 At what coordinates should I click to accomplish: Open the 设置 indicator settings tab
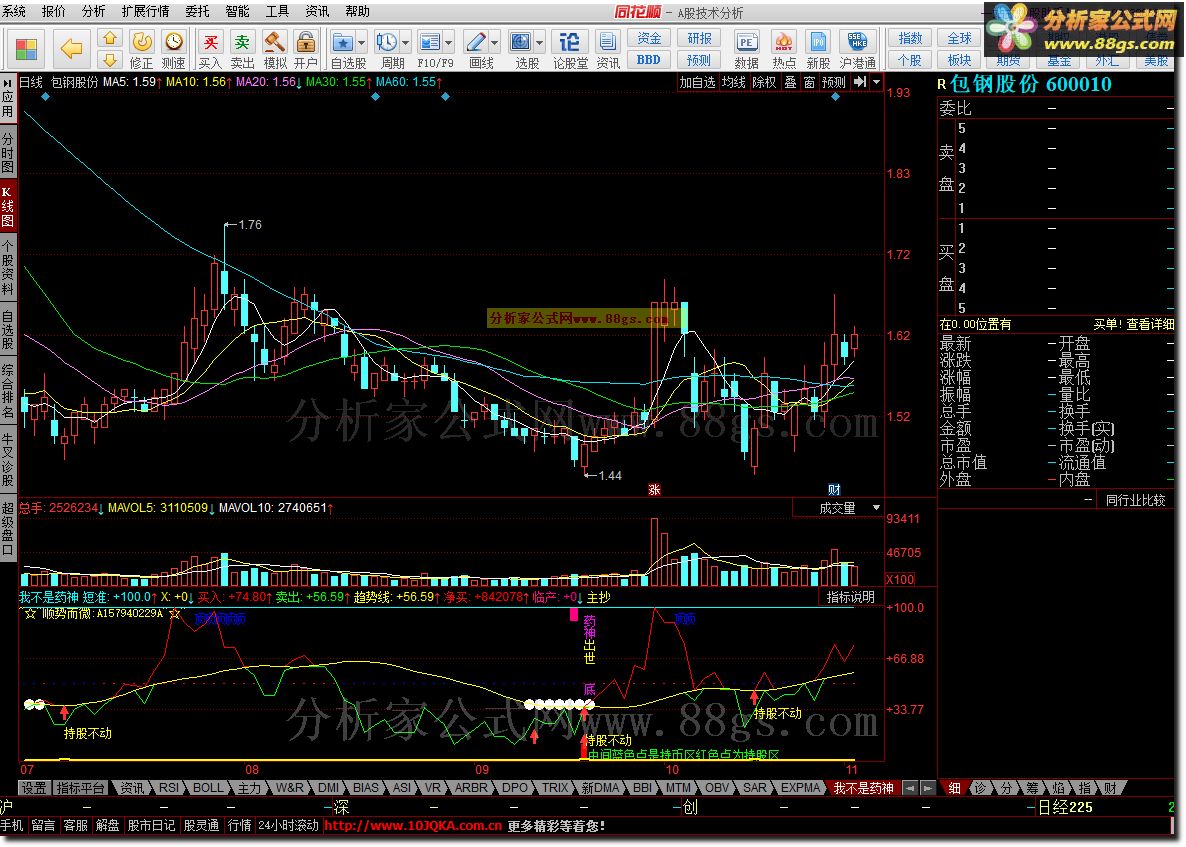click(33, 788)
